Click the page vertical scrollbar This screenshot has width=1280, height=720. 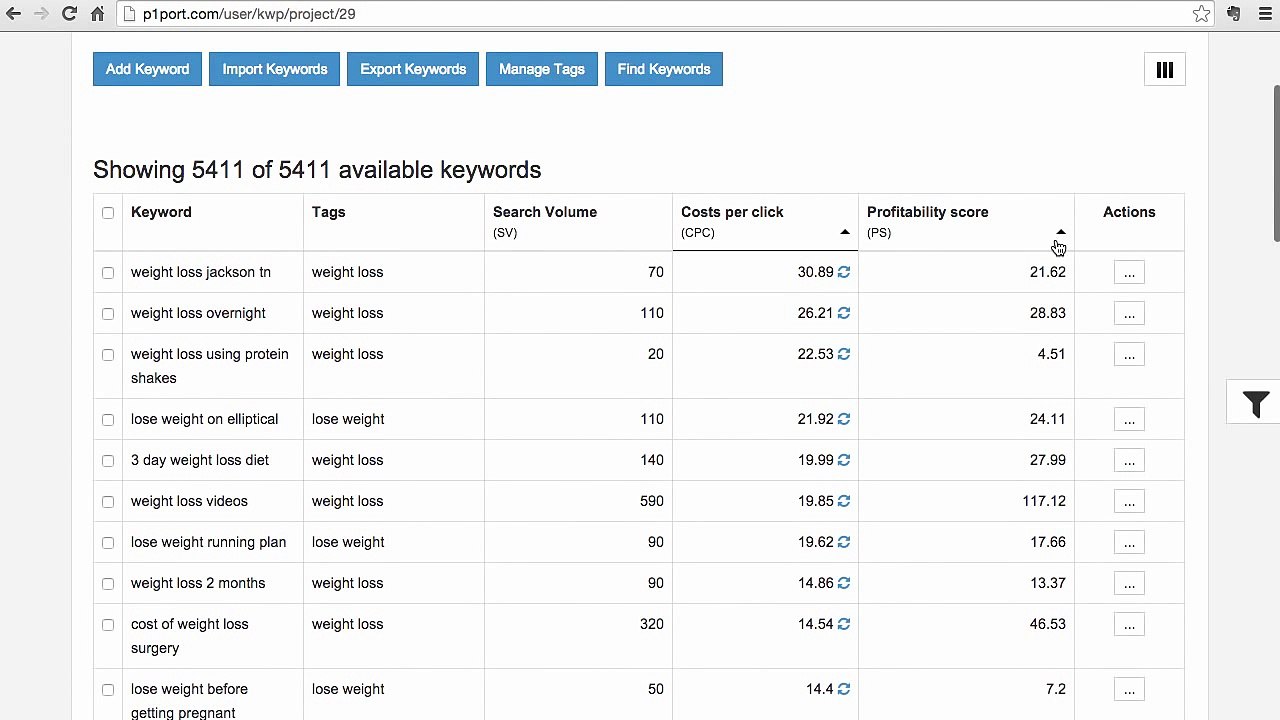(x=1275, y=163)
